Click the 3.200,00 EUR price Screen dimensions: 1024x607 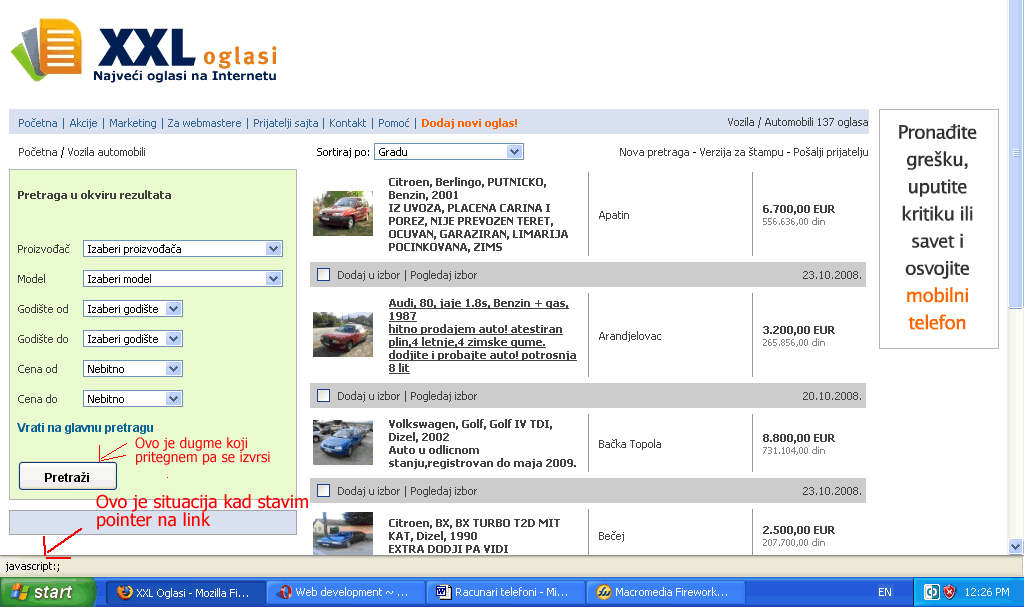(x=799, y=330)
